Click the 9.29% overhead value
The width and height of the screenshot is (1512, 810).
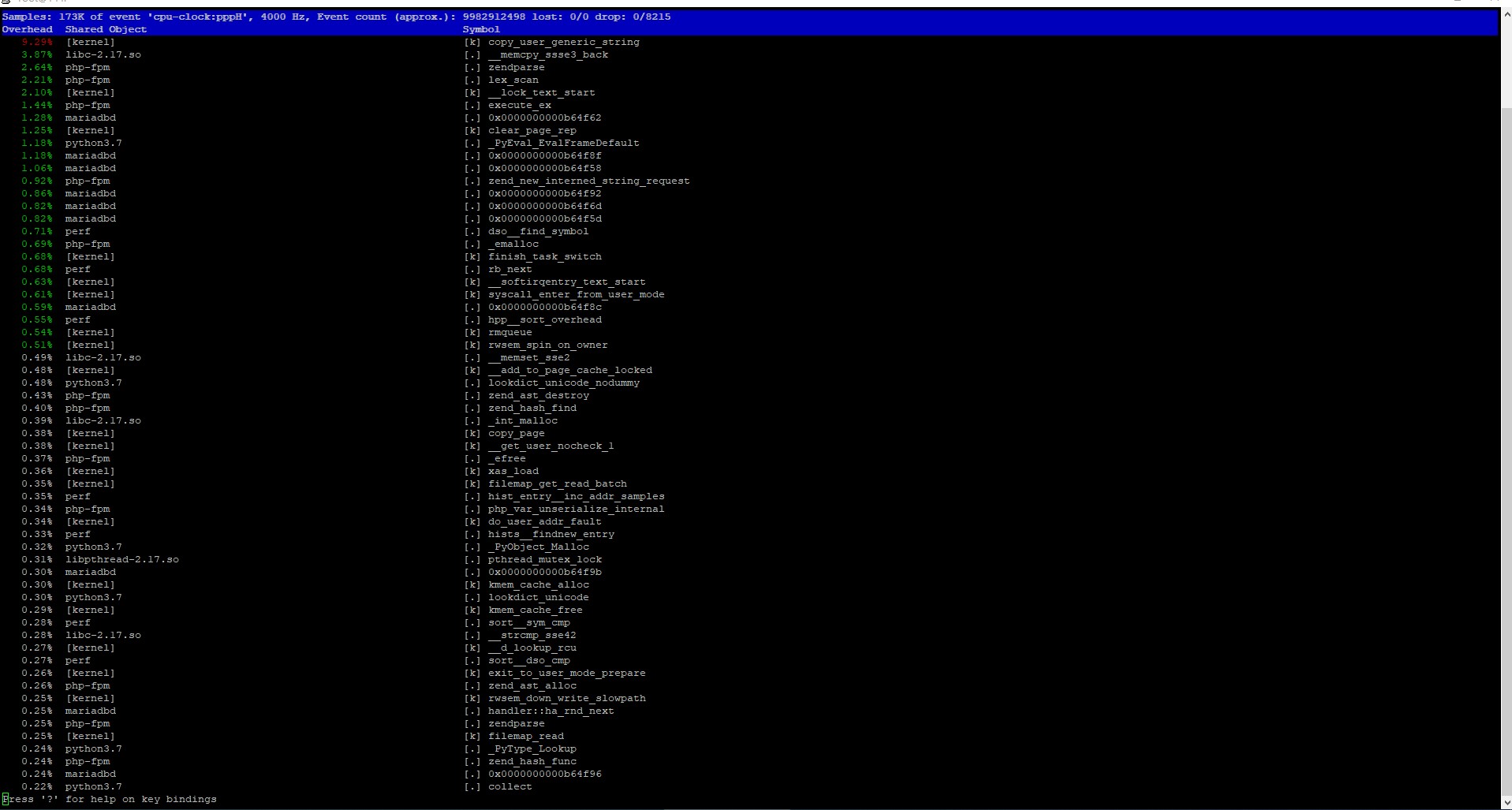(37, 42)
